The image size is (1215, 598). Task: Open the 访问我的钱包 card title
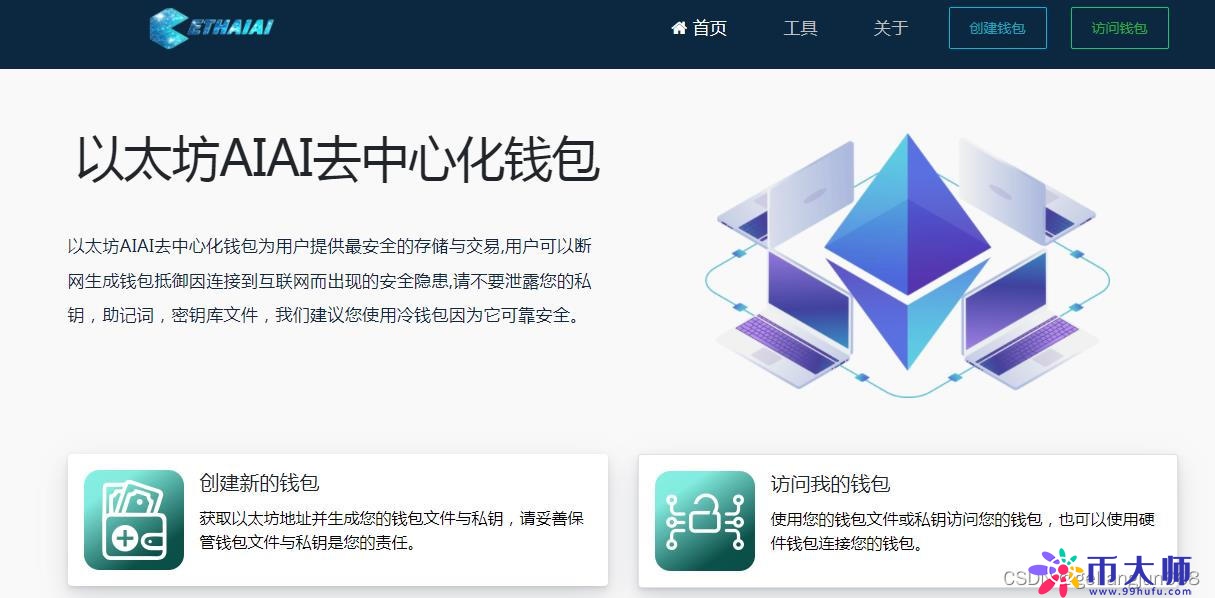(x=830, y=484)
